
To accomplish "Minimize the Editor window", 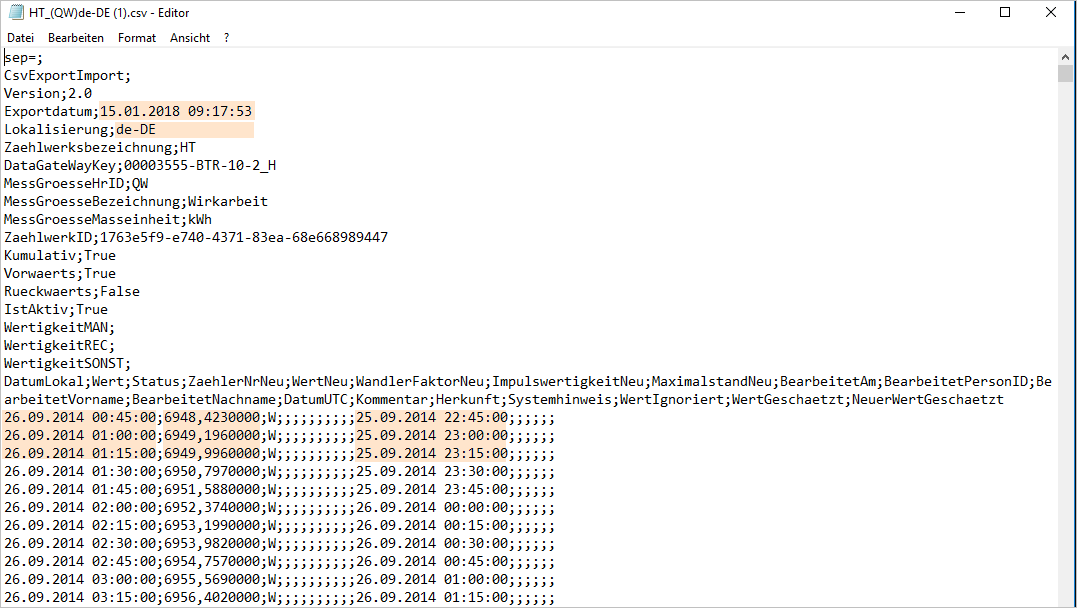I will [x=960, y=12].
